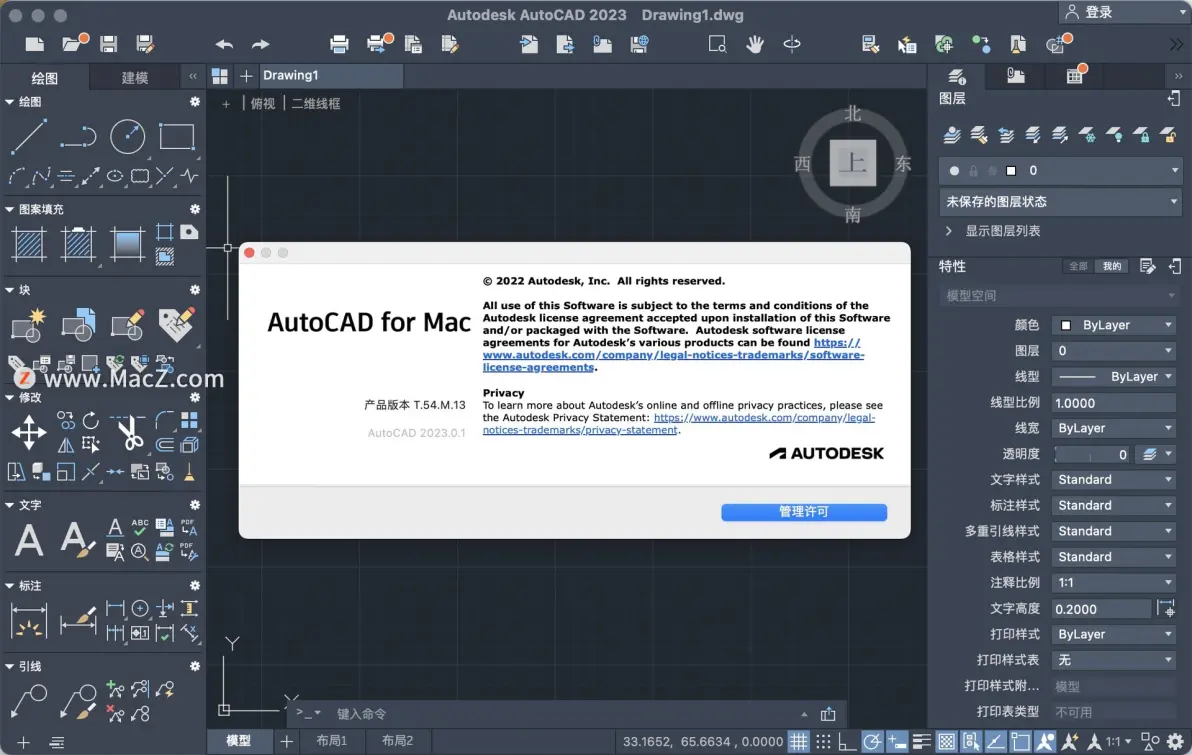Click the Redo arrow in toolbar
Screen dimensions: 1192x755
[260, 44]
